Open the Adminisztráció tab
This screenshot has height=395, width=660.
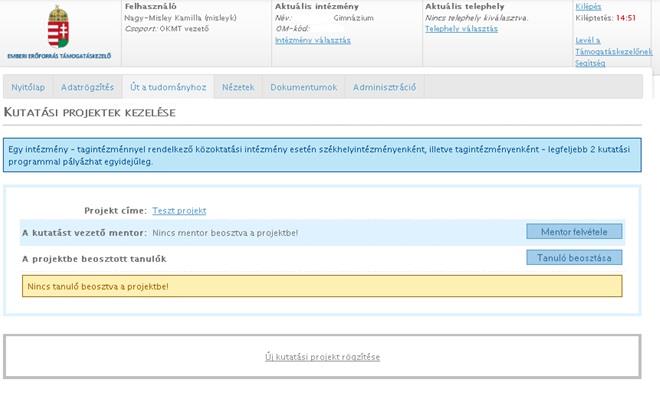384,87
